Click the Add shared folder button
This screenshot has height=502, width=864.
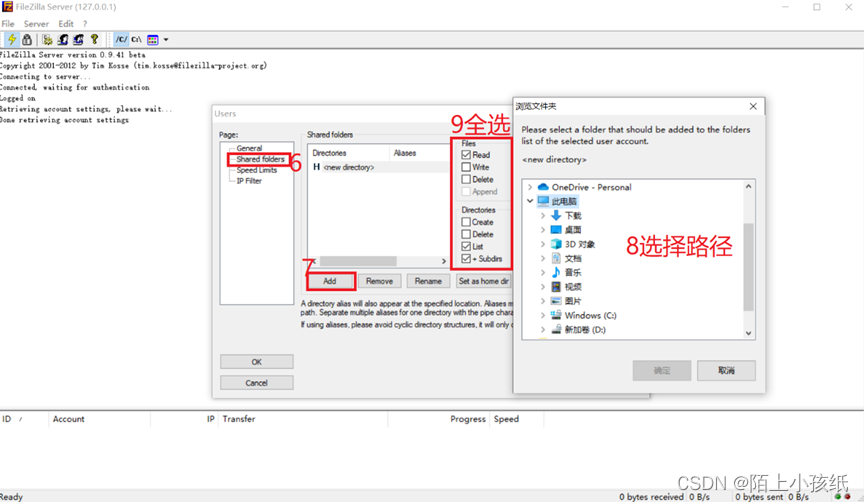pos(330,281)
